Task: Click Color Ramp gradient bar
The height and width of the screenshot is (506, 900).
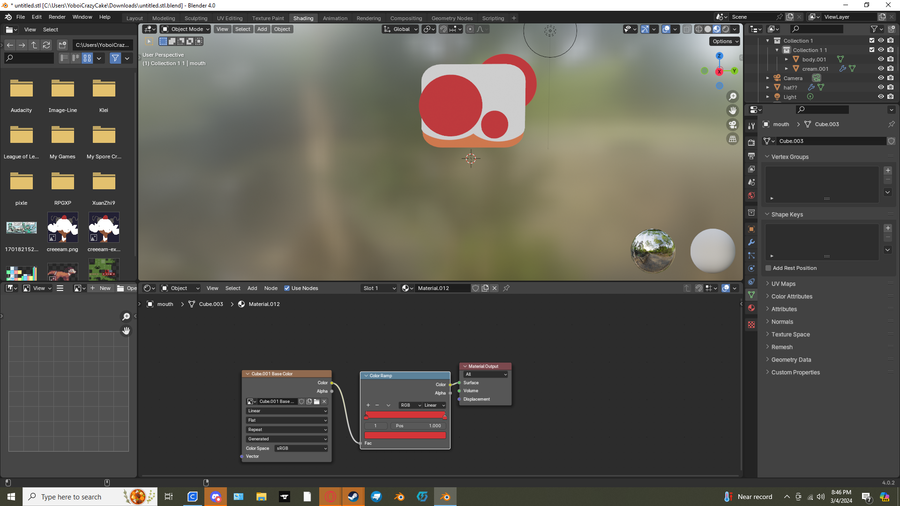Action: (405, 415)
